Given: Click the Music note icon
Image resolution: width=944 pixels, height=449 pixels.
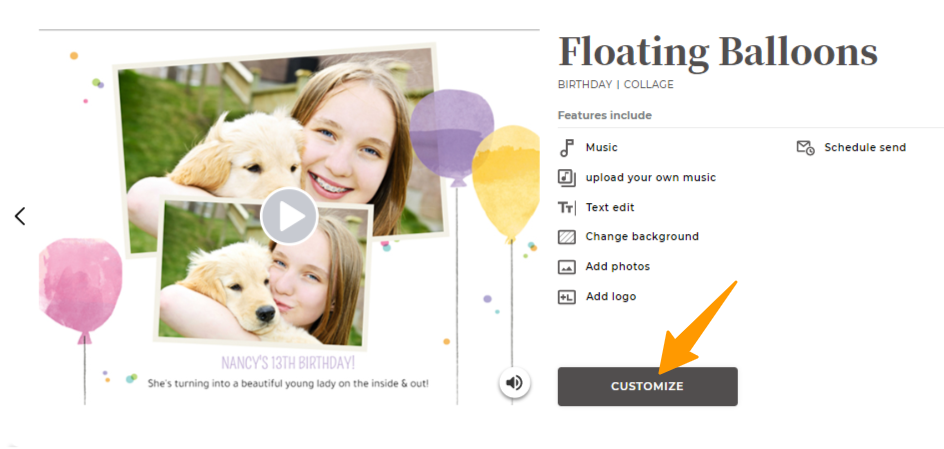Looking at the screenshot, I should [x=566, y=147].
